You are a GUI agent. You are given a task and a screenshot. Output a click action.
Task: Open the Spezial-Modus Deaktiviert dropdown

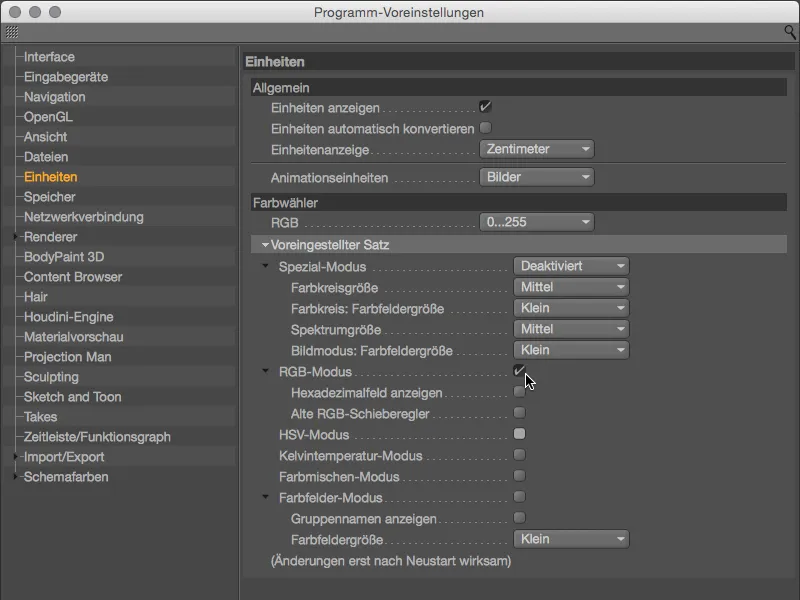tap(571, 266)
